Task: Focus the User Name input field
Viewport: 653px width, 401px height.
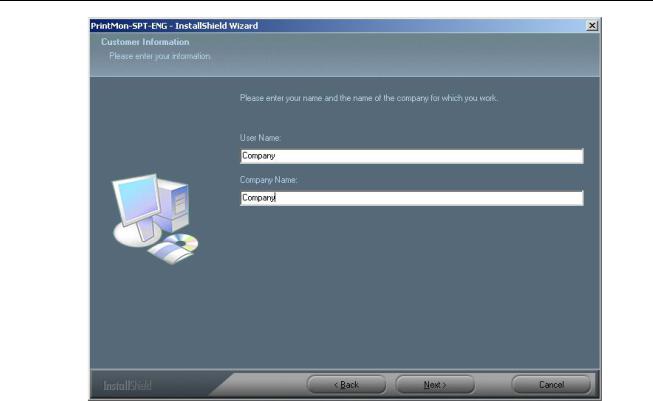Action: point(412,156)
